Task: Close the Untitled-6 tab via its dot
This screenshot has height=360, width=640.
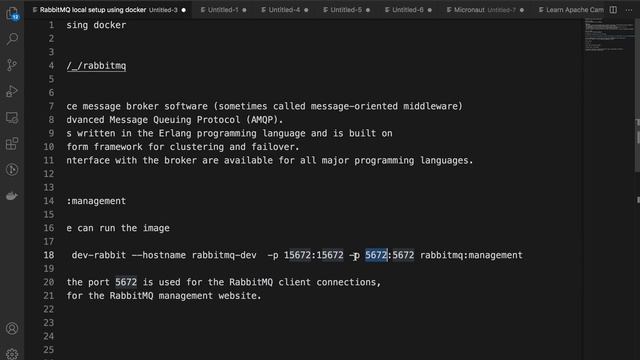Action: point(429,10)
